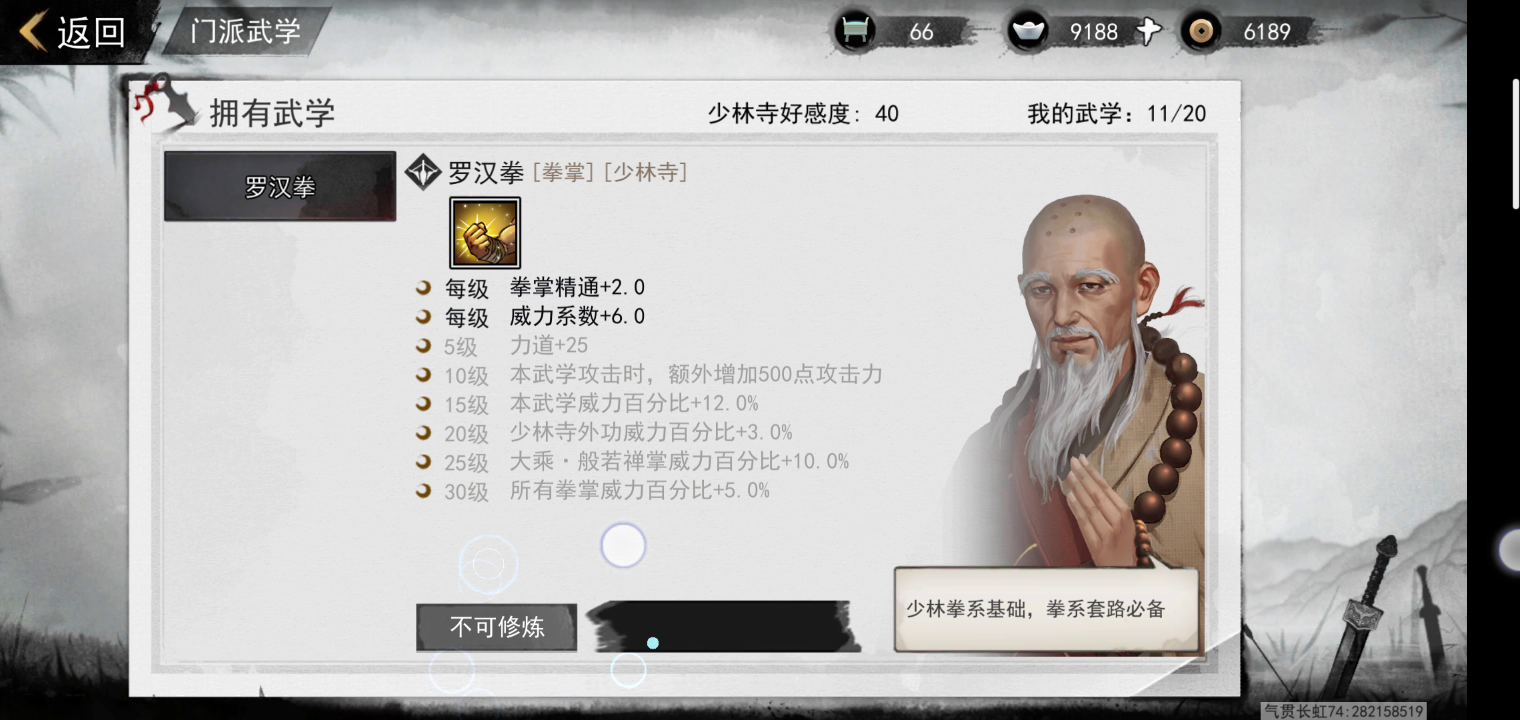
Task: Tap the 少林寺好感度 40 label
Action: click(803, 114)
